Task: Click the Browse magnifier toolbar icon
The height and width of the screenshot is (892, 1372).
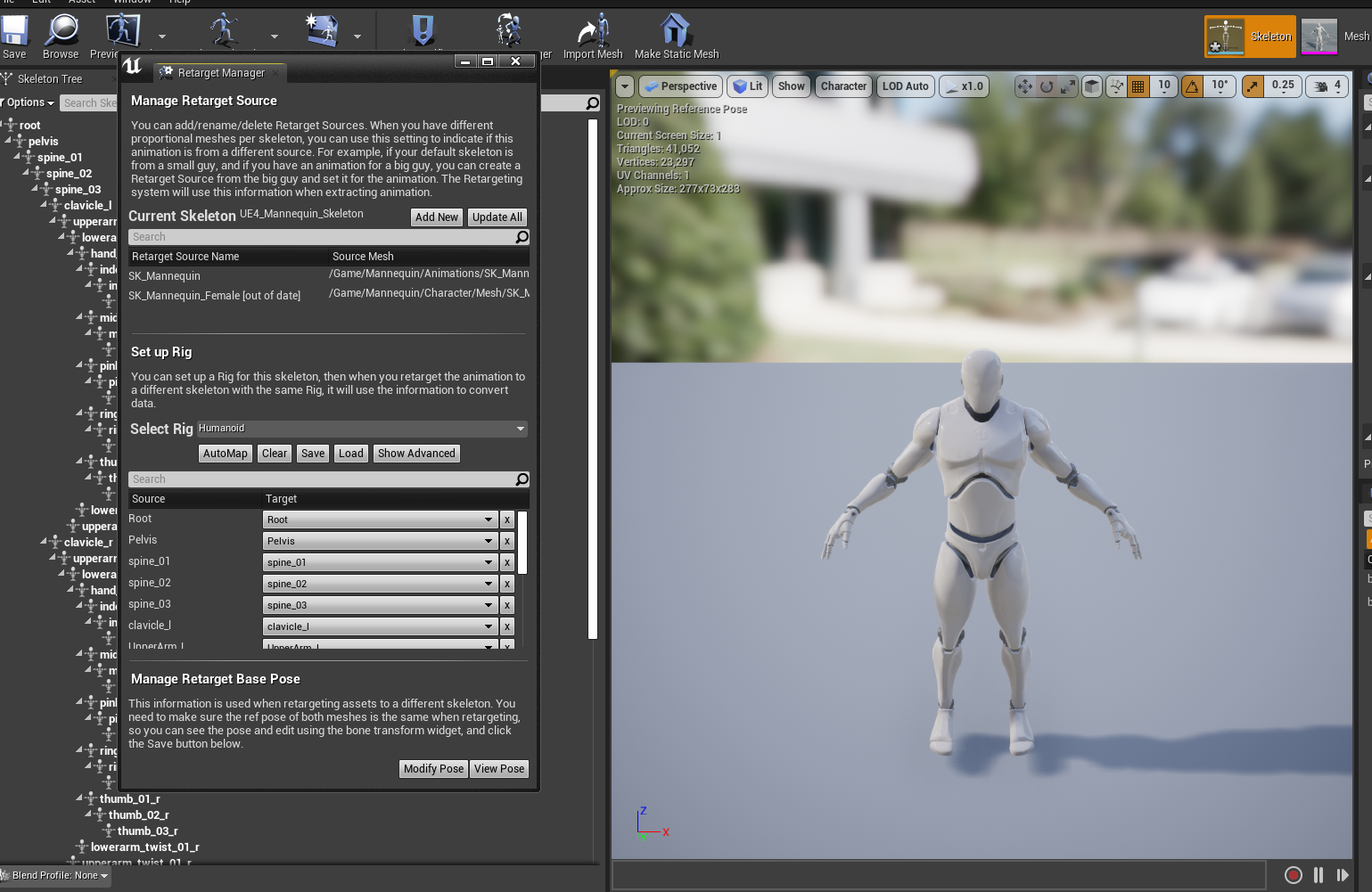Action: [62, 31]
